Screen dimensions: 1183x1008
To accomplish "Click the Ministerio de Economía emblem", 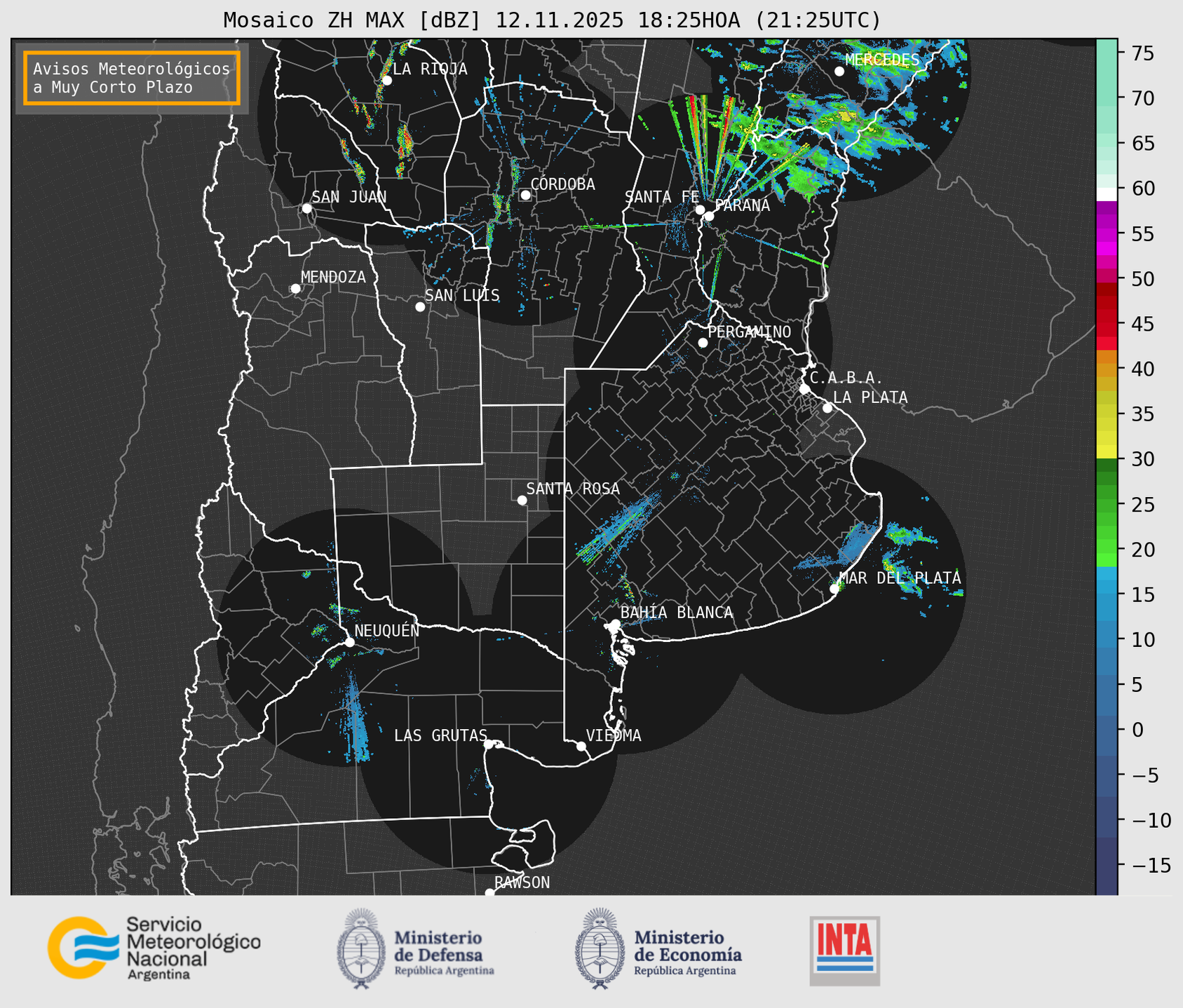I will point(600,948).
